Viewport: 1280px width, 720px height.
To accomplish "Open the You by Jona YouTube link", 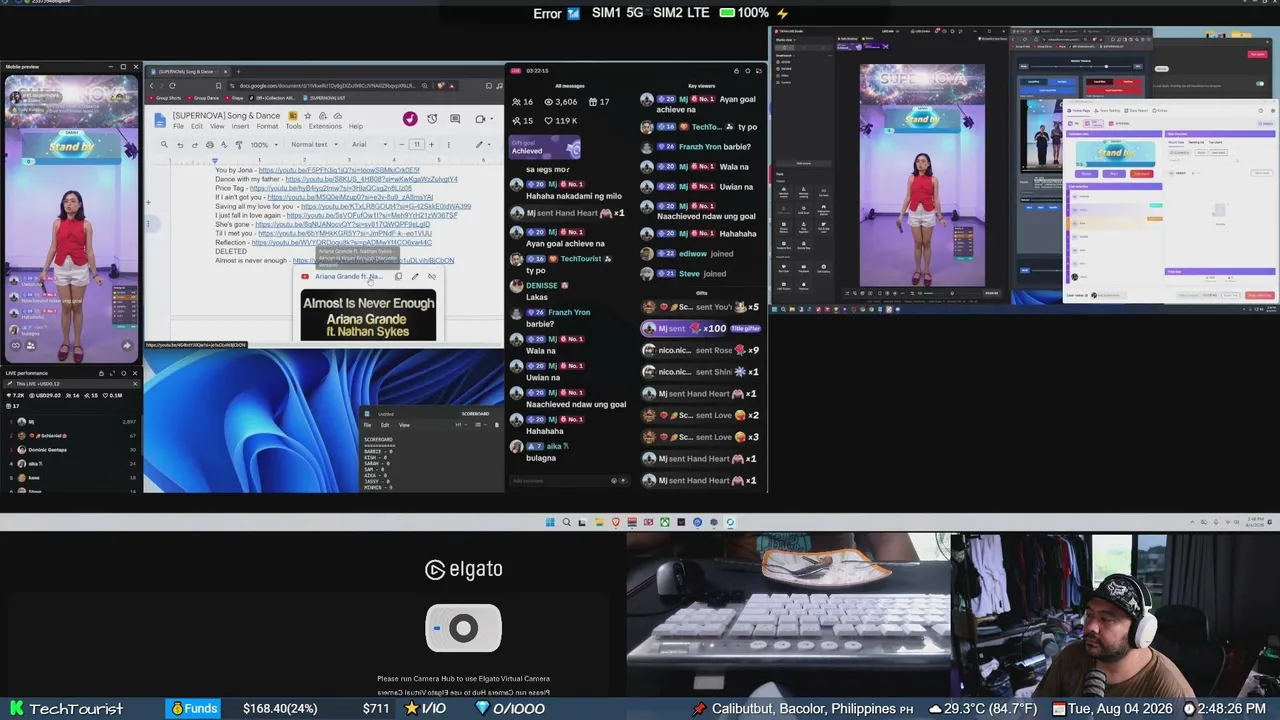I will coord(339,171).
